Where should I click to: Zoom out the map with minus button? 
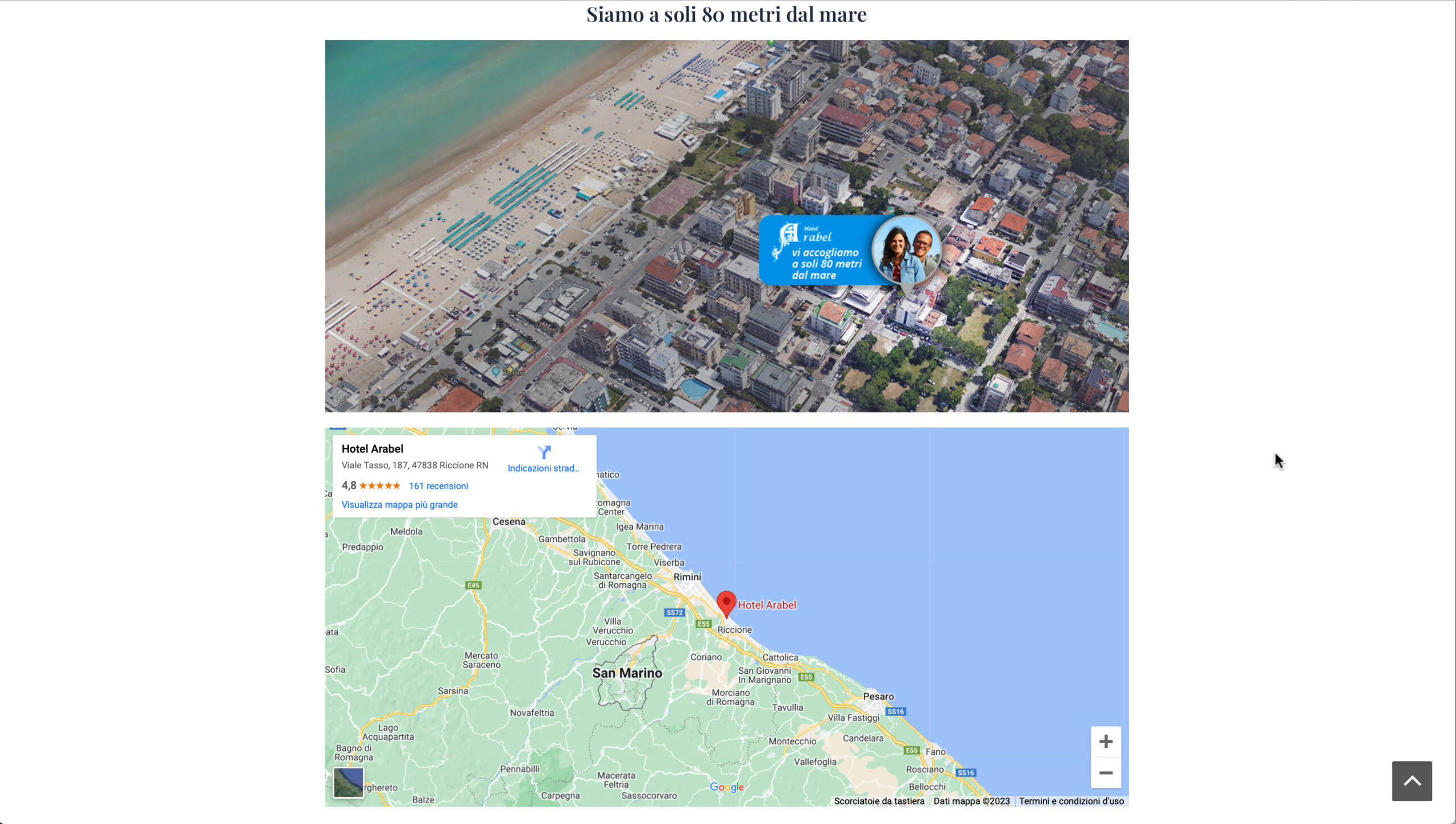click(x=1106, y=772)
